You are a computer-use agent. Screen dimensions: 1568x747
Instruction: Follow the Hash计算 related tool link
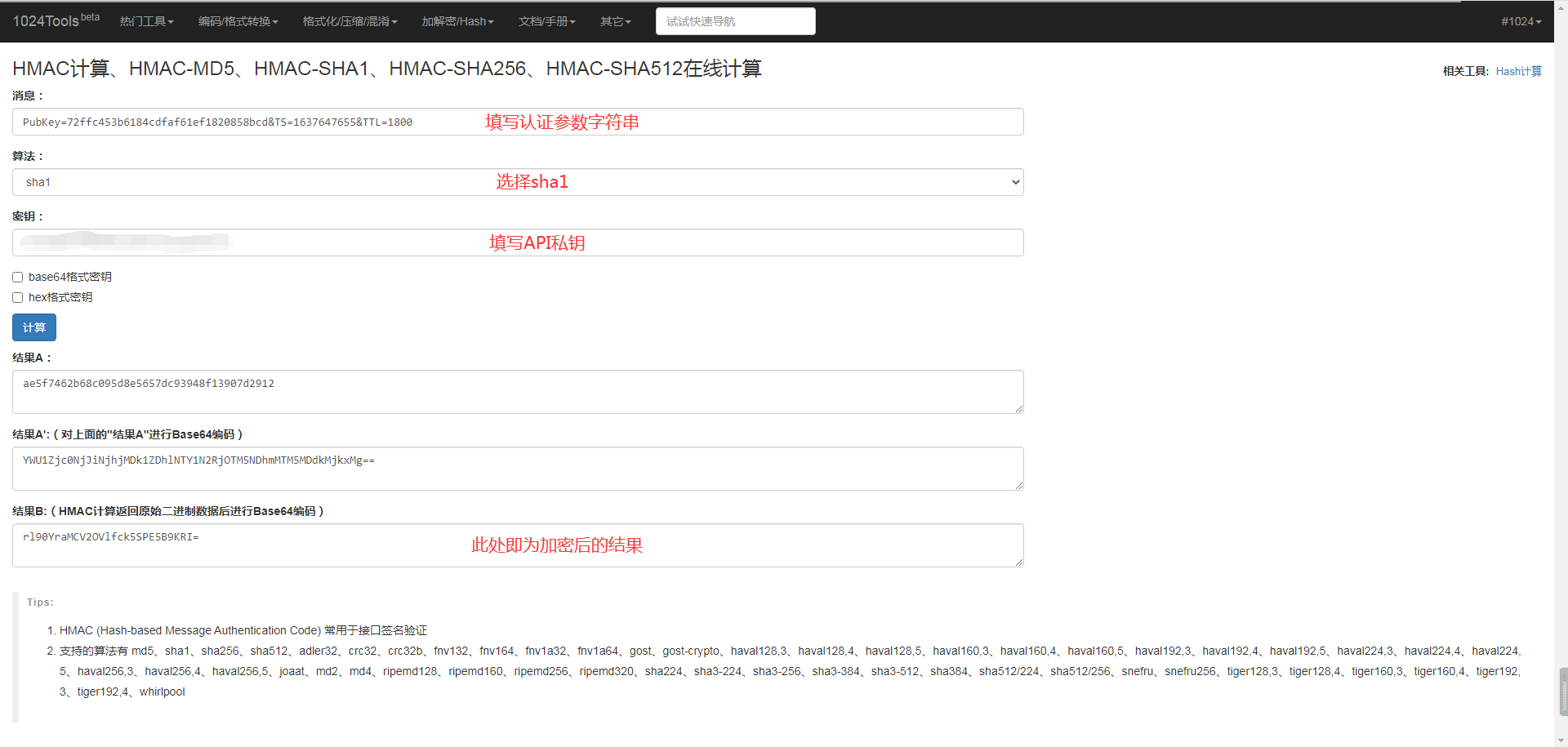pos(1519,71)
